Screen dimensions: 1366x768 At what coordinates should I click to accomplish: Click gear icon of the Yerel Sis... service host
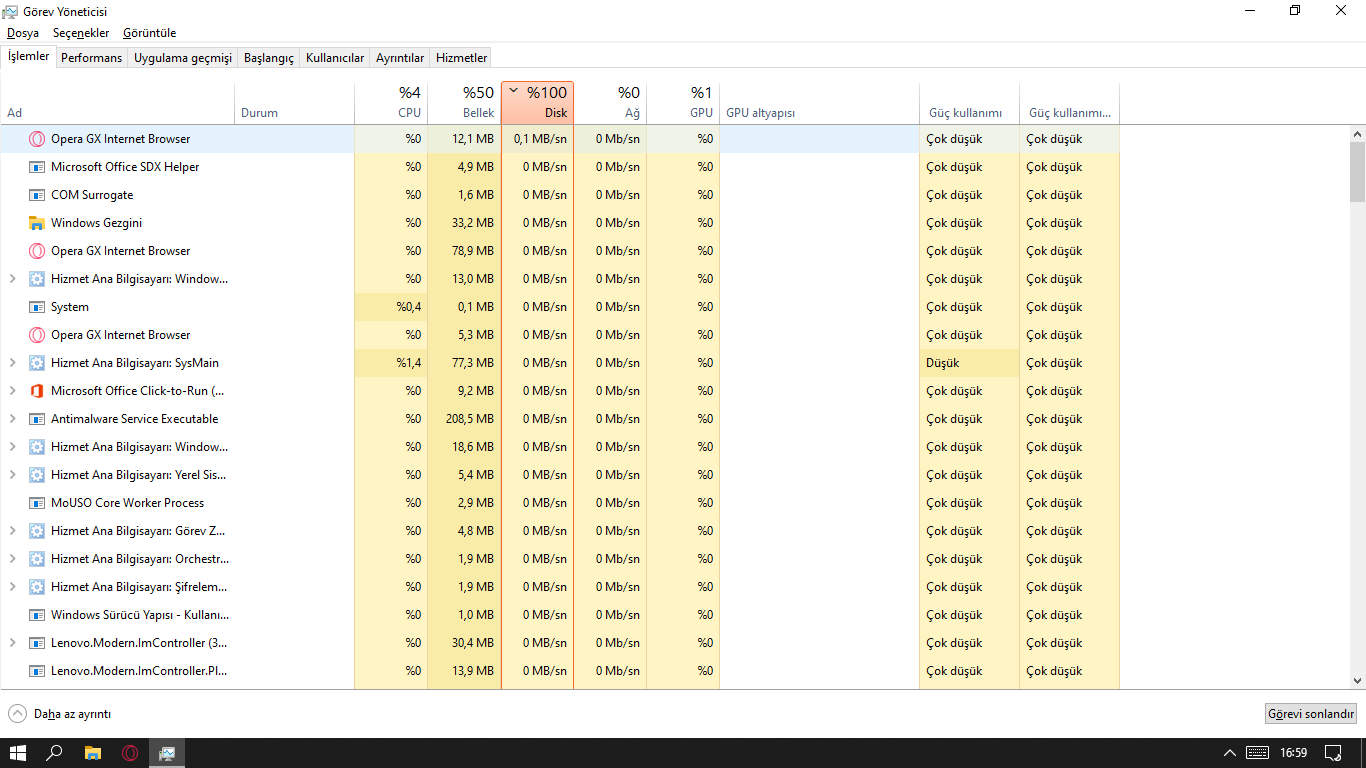pyautogui.click(x=37, y=475)
